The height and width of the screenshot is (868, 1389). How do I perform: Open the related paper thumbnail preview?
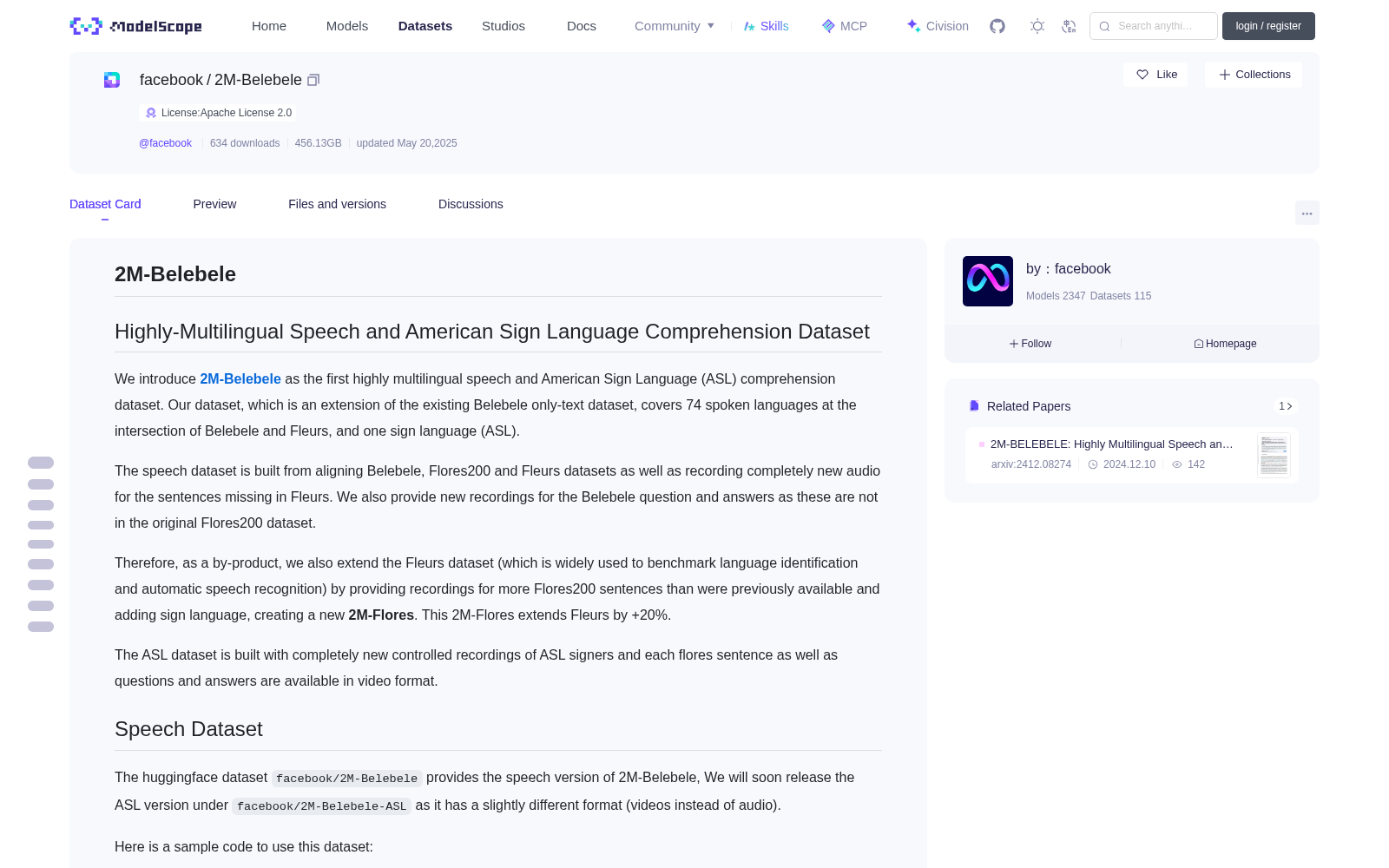[1274, 455]
